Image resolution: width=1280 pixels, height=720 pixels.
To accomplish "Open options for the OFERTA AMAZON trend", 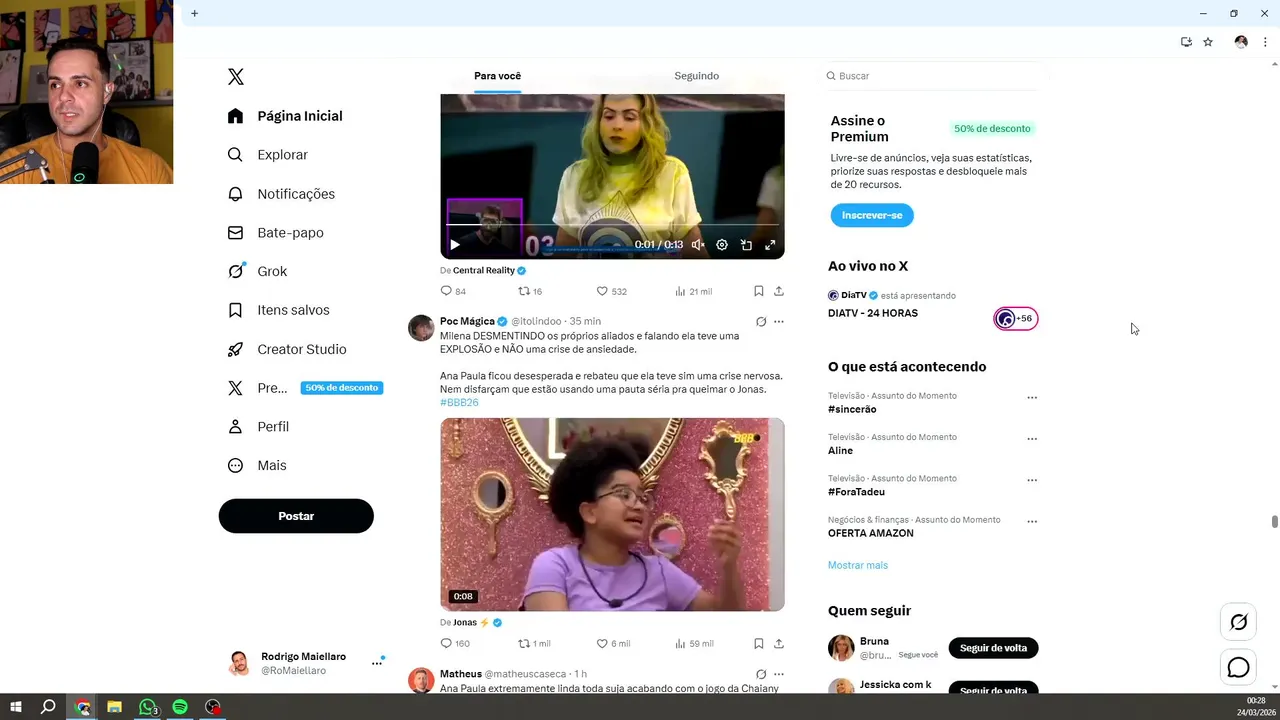I will tap(1032, 522).
